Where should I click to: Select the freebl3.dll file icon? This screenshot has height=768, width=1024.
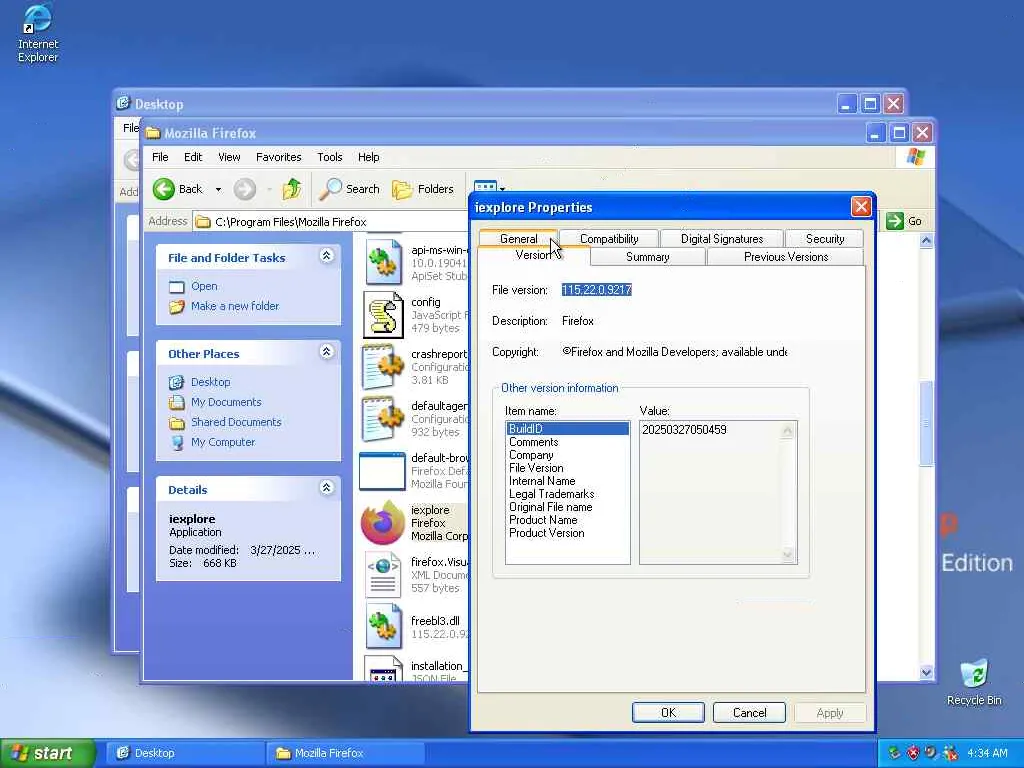(x=383, y=626)
